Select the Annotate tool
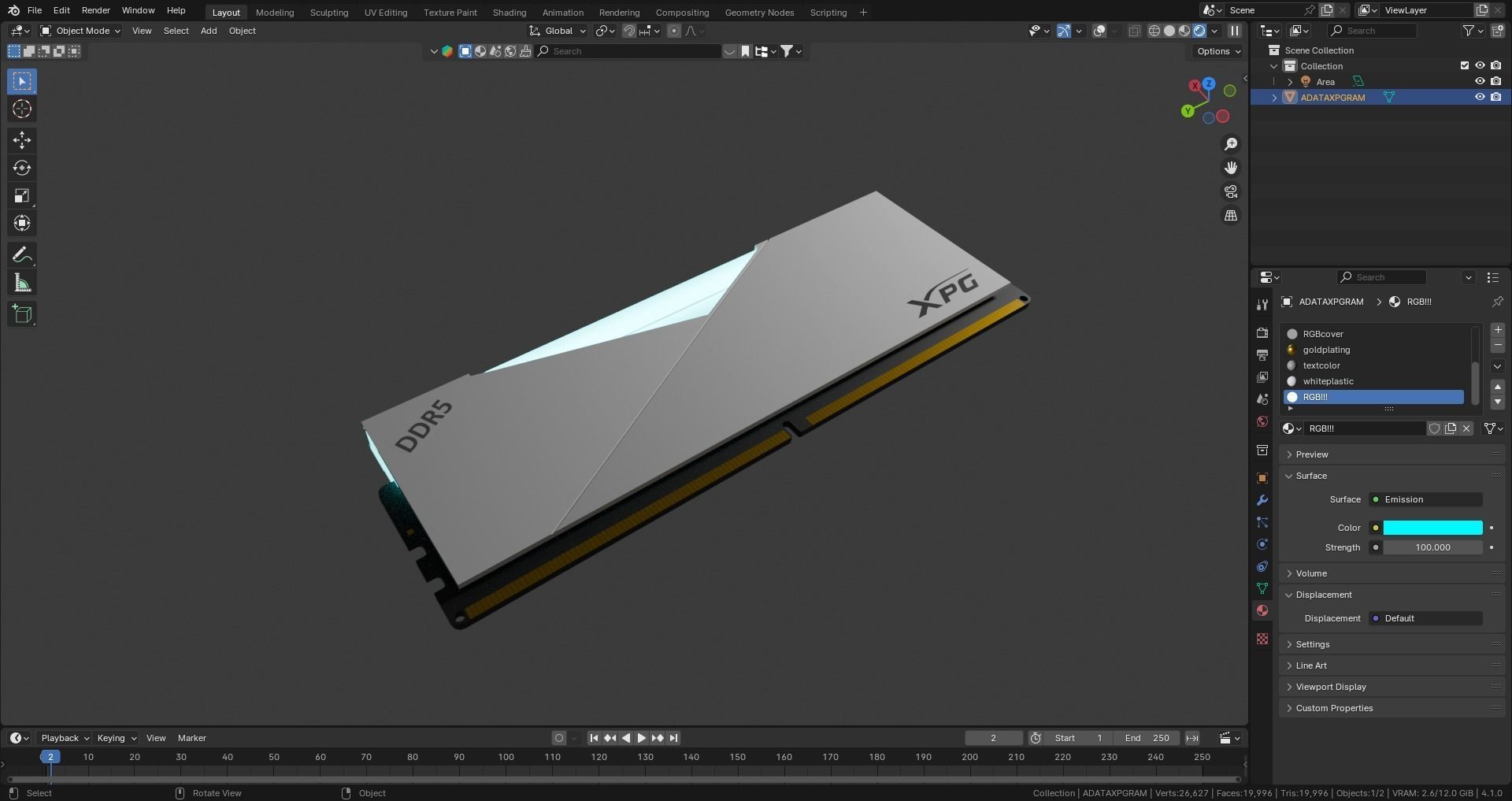The width and height of the screenshot is (1512, 801). click(22, 255)
